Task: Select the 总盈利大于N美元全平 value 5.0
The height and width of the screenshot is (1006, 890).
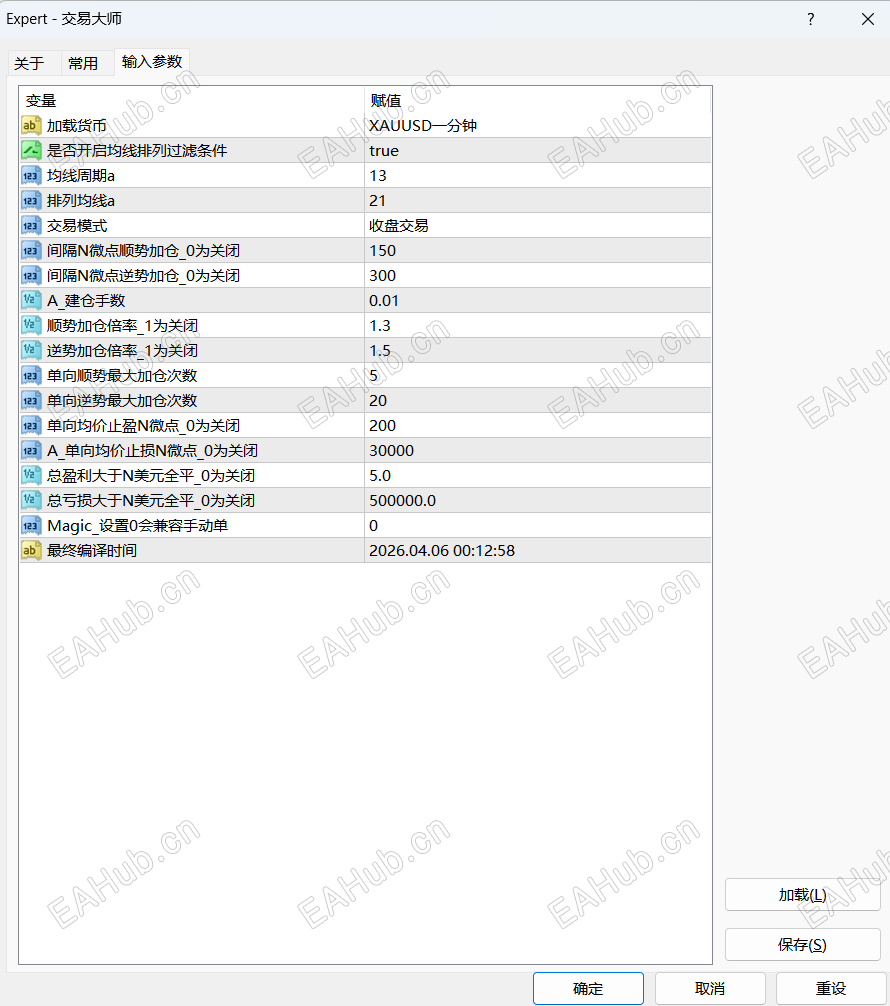Action: point(450,475)
